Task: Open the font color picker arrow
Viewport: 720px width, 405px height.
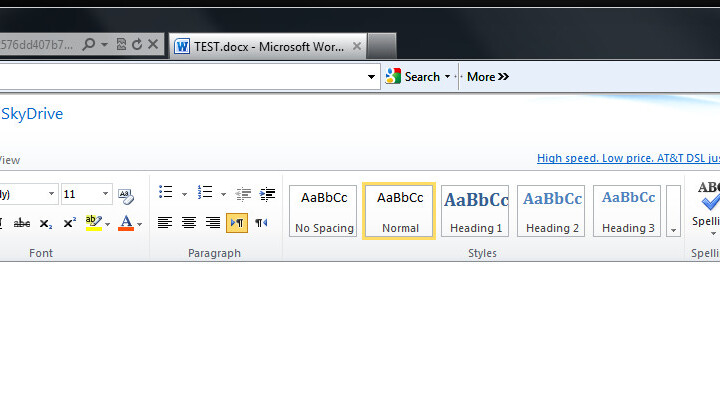Action: (x=140, y=223)
